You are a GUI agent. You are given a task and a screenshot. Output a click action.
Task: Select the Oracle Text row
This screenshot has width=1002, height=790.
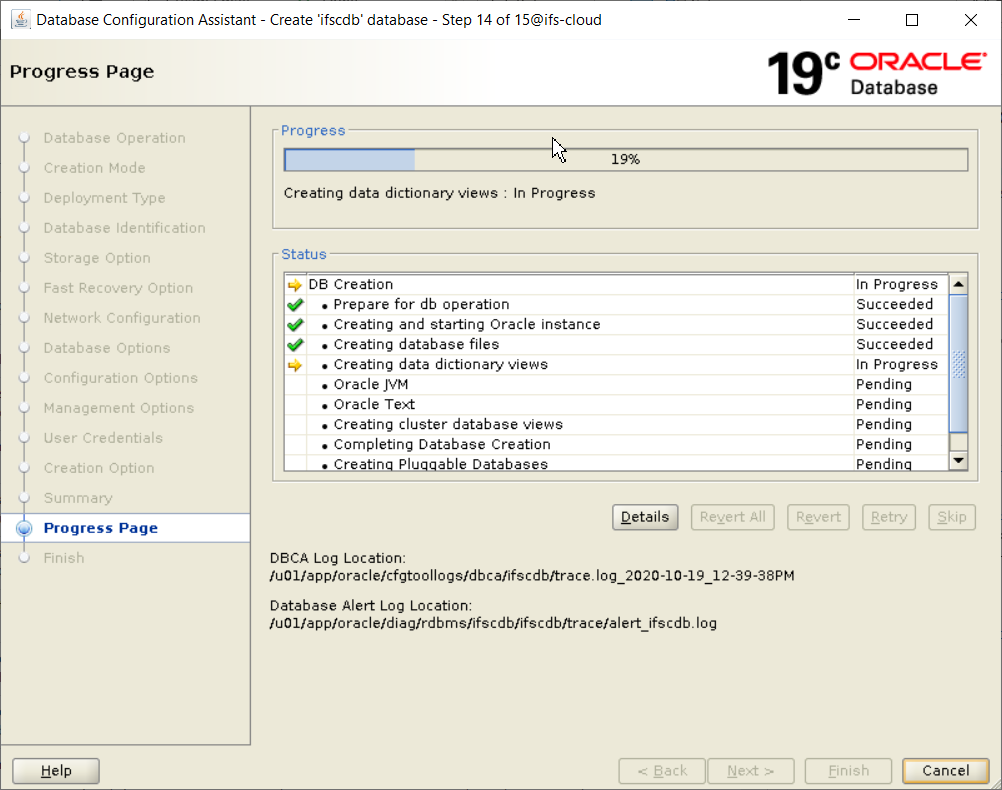616,405
